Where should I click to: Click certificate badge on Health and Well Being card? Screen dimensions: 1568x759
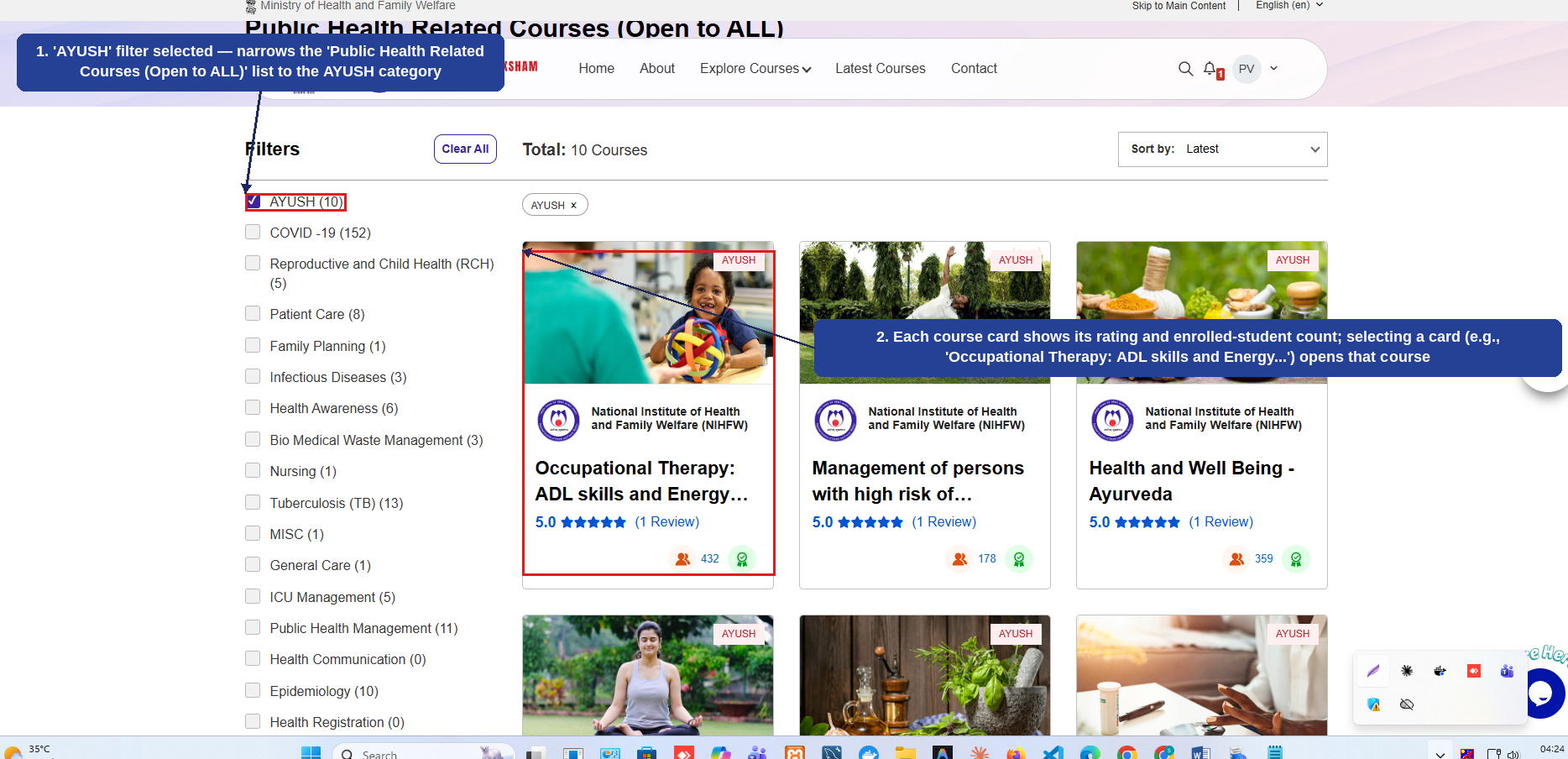(1296, 559)
